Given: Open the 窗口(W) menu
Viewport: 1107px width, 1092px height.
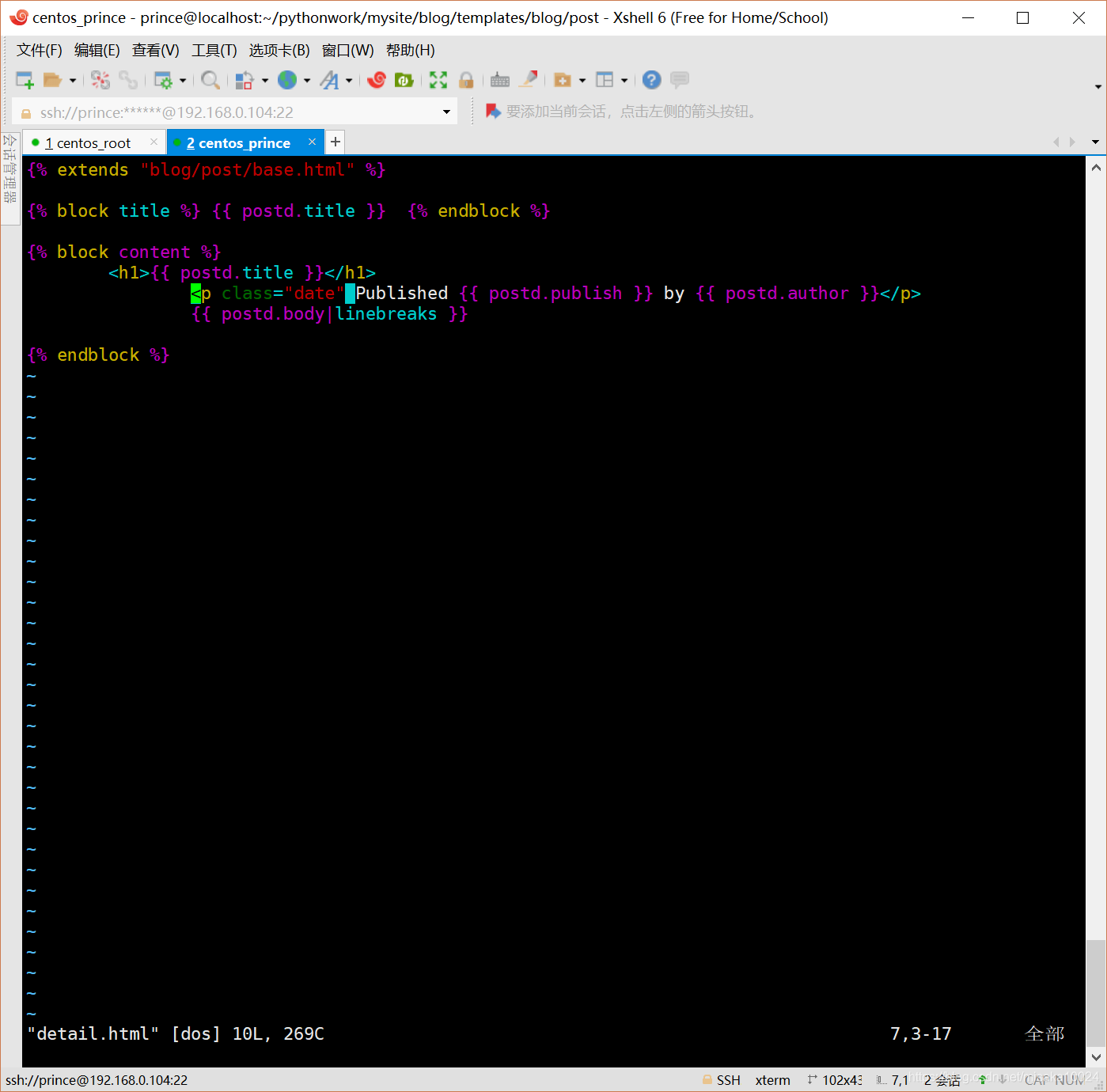Looking at the screenshot, I should [x=348, y=51].
